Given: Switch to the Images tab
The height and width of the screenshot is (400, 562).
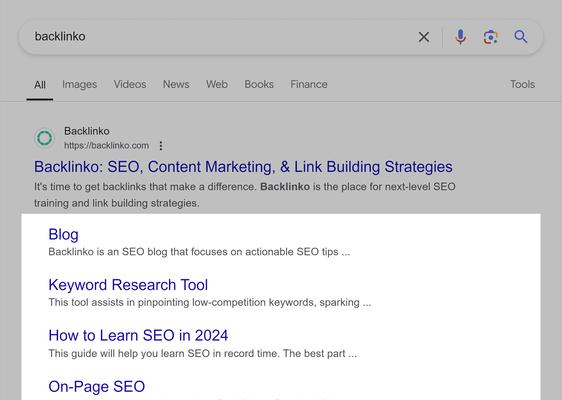Looking at the screenshot, I should 80,84.
